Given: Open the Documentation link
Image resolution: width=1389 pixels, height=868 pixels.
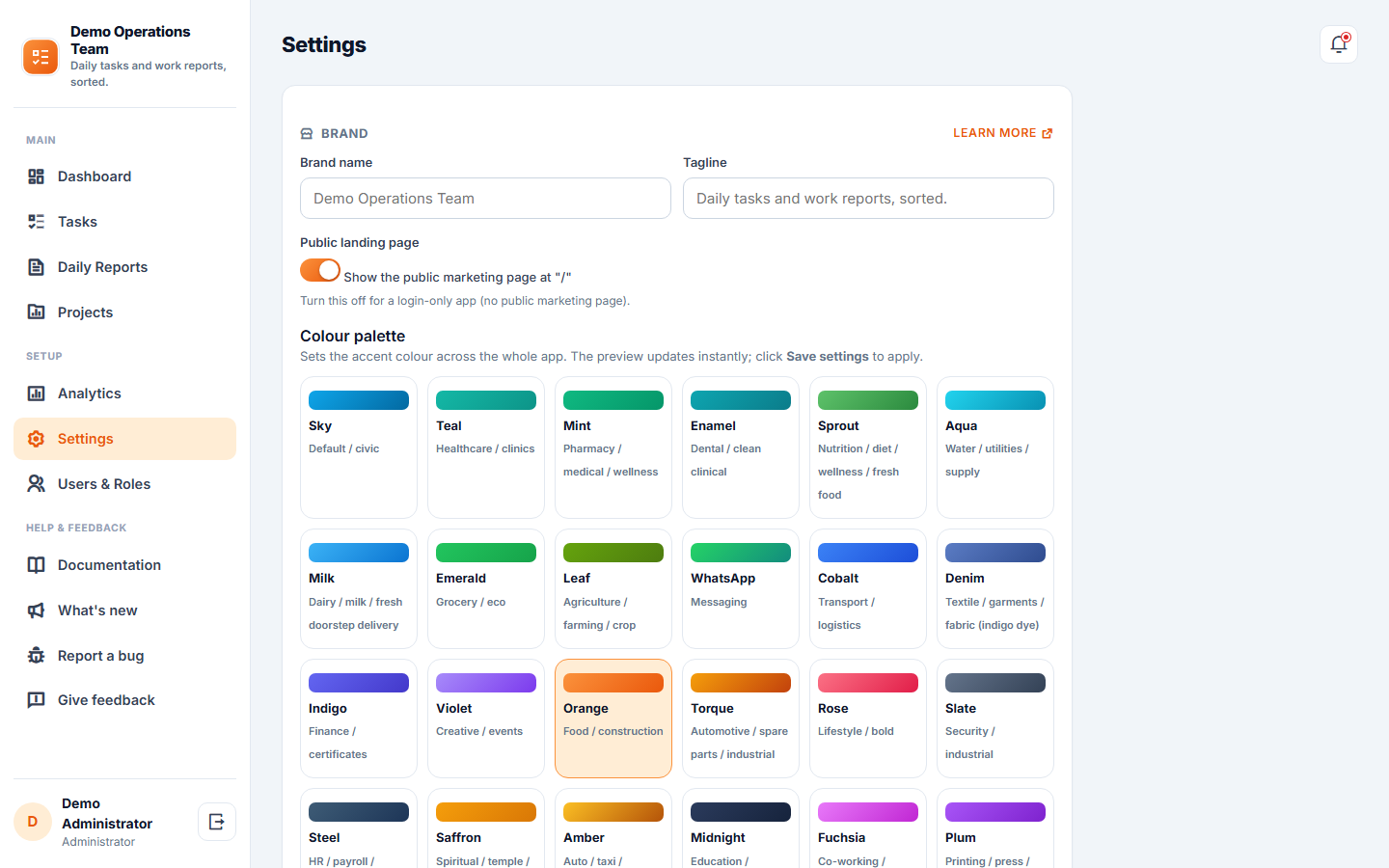Looking at the screenshot, I should (x=125, y=565).
